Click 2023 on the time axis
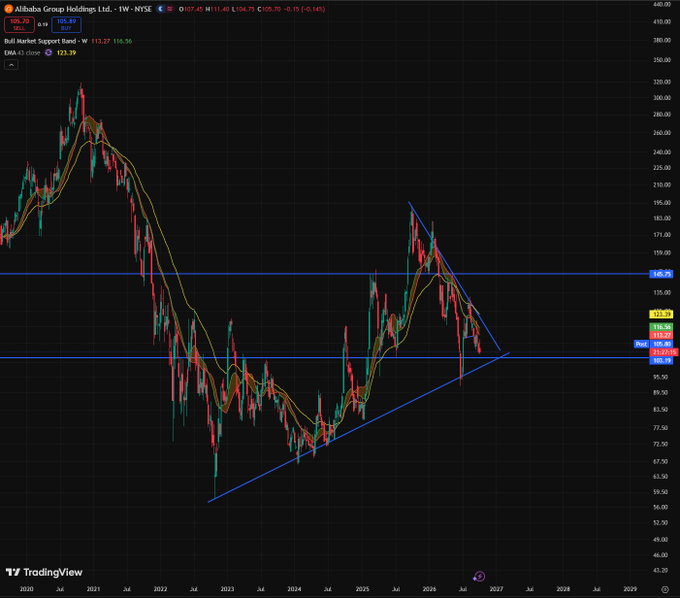Image resolution: width=680 pixels, height=598 pixels. [x=227, y=589]
